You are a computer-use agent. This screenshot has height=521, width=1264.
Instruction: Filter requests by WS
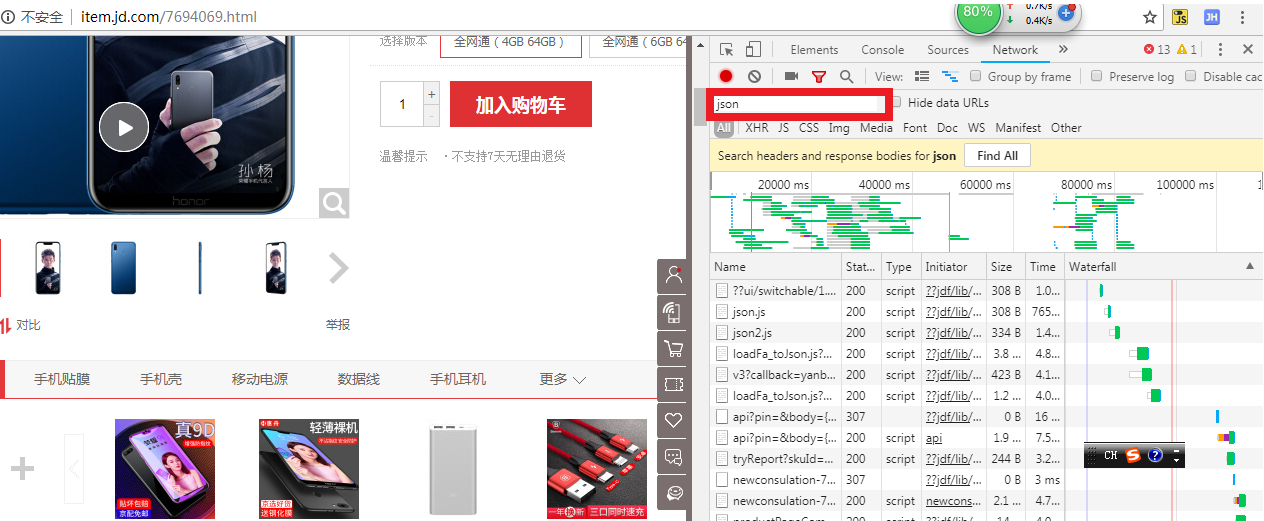[x=977, y=128]
